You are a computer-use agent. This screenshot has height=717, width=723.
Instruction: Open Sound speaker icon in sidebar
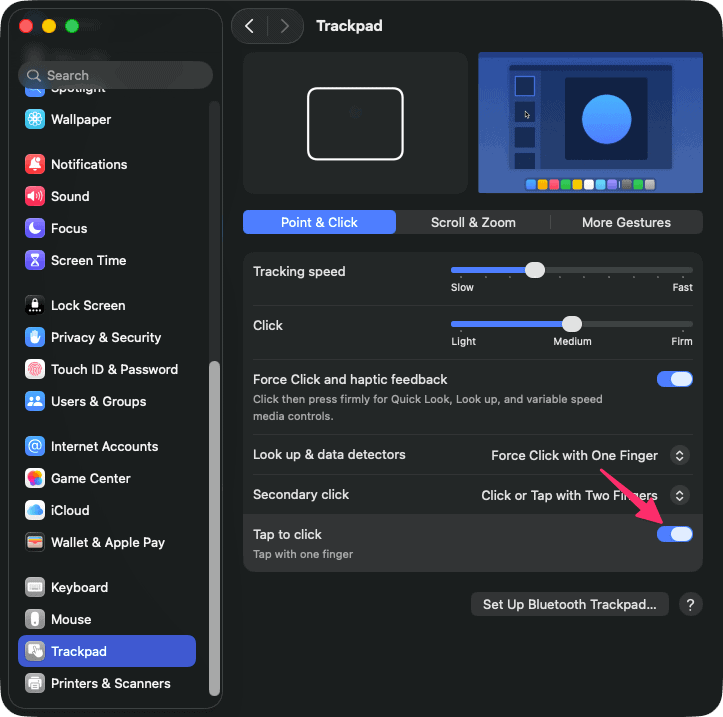tap(35, 196)
